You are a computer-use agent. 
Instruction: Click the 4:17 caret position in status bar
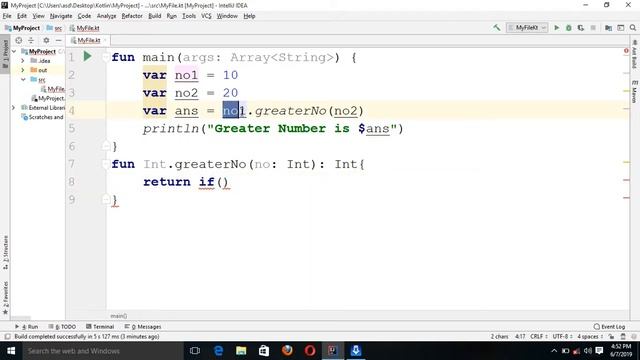coord(520,337)
